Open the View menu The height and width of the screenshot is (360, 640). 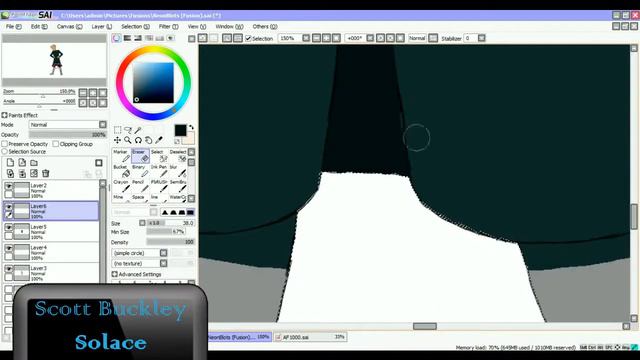click(x=197, y=27)
